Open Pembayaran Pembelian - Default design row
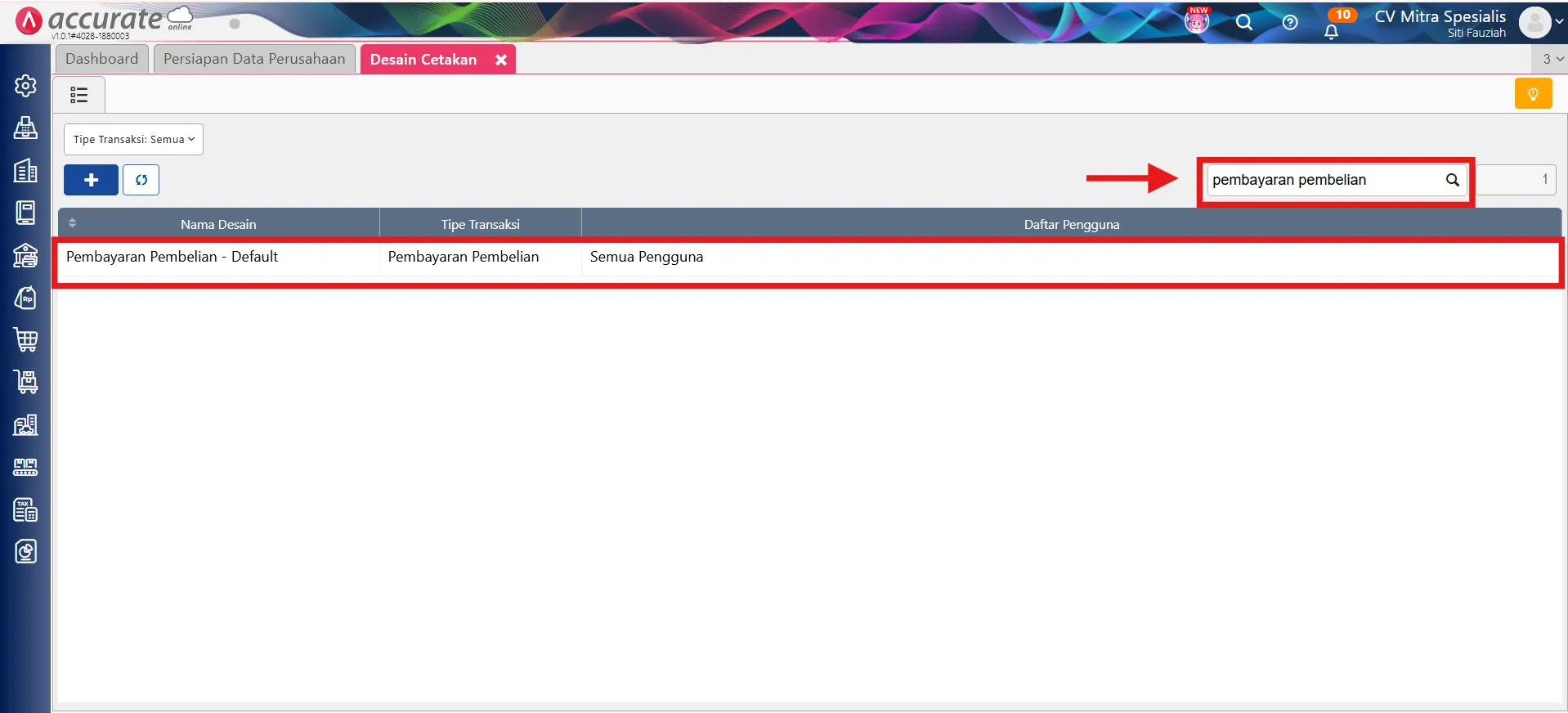Viewport: 1568px width, 713px height. coord(808,258)
